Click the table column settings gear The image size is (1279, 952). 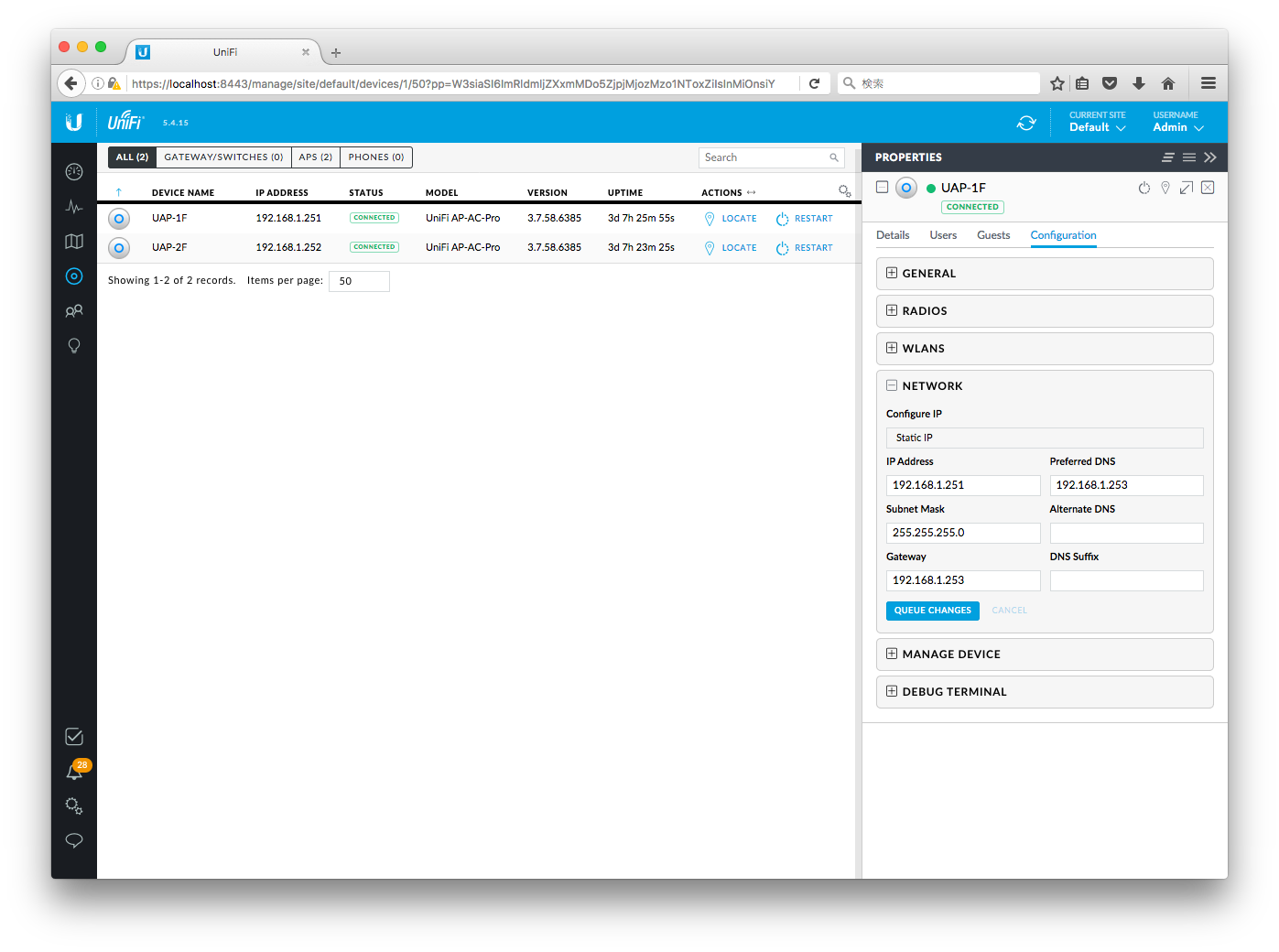click(844, 191)
